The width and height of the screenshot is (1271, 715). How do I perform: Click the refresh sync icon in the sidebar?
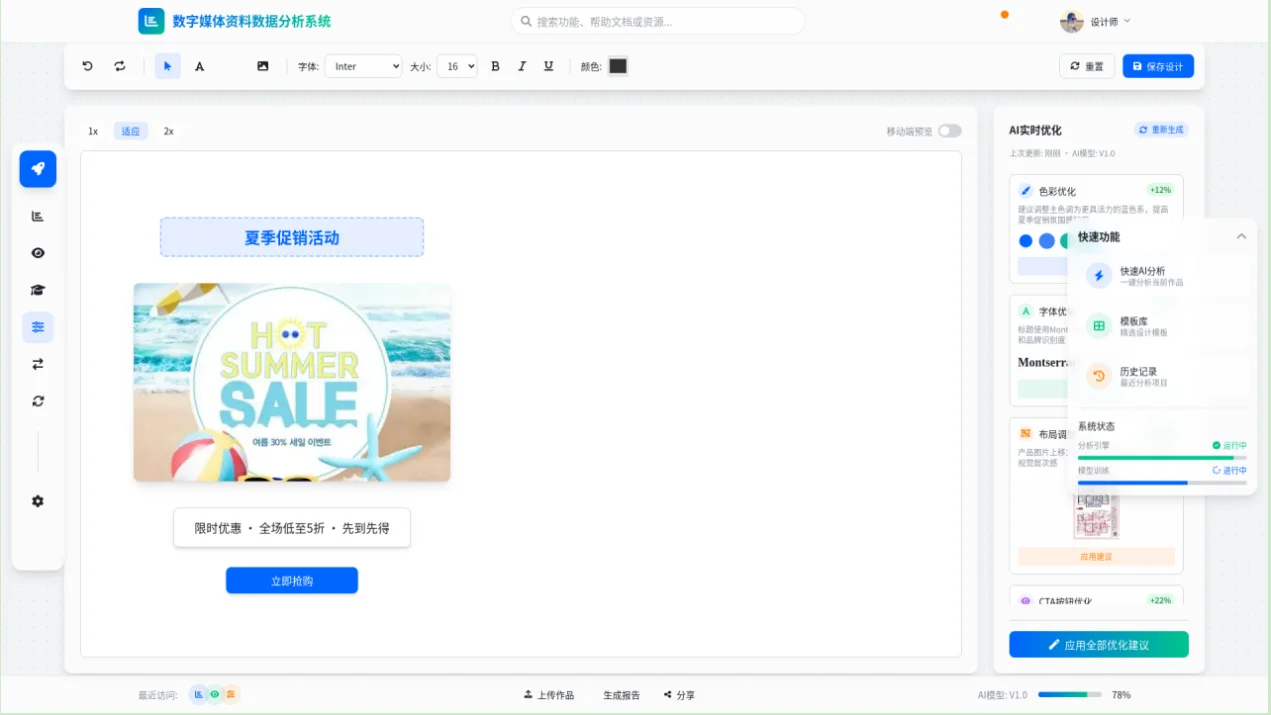pos(37,401)
